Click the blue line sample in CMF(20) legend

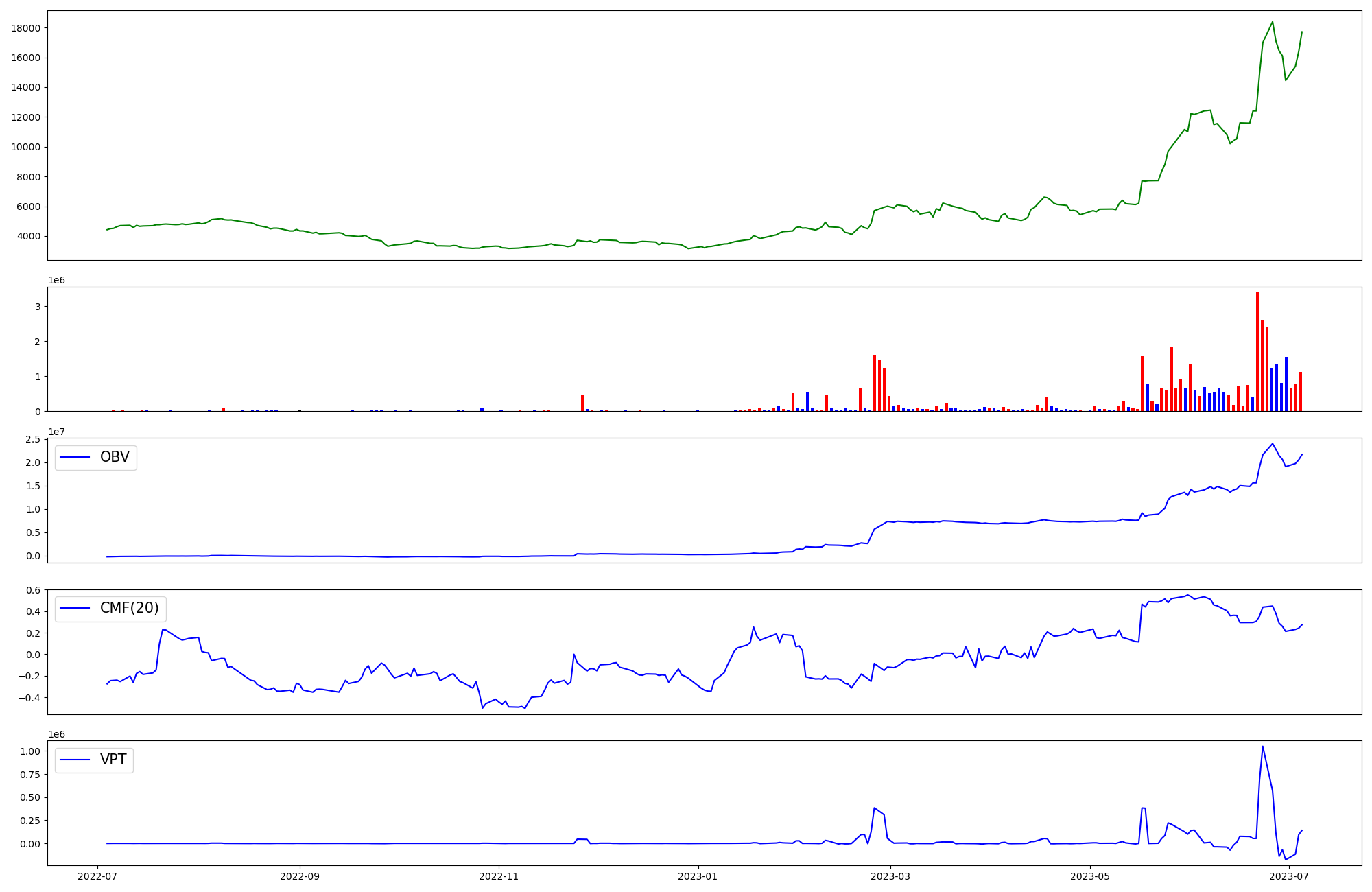(x=75, y=608)
